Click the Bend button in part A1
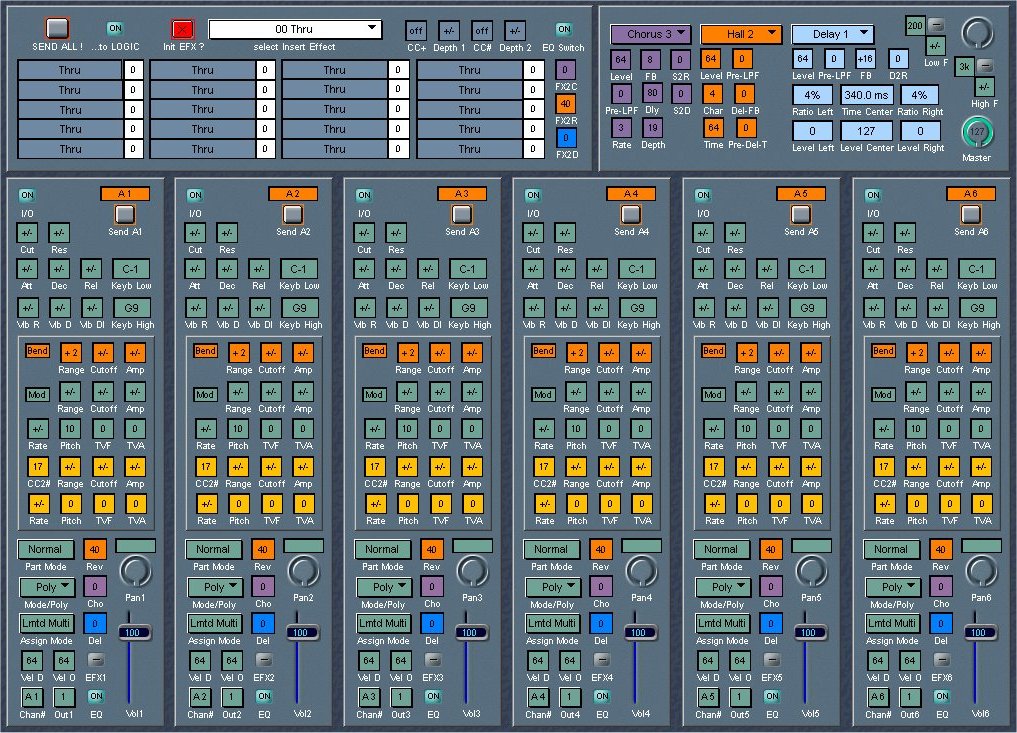Image resolution: width=1017 pixels, height=733 pixels. click(37, 352)
